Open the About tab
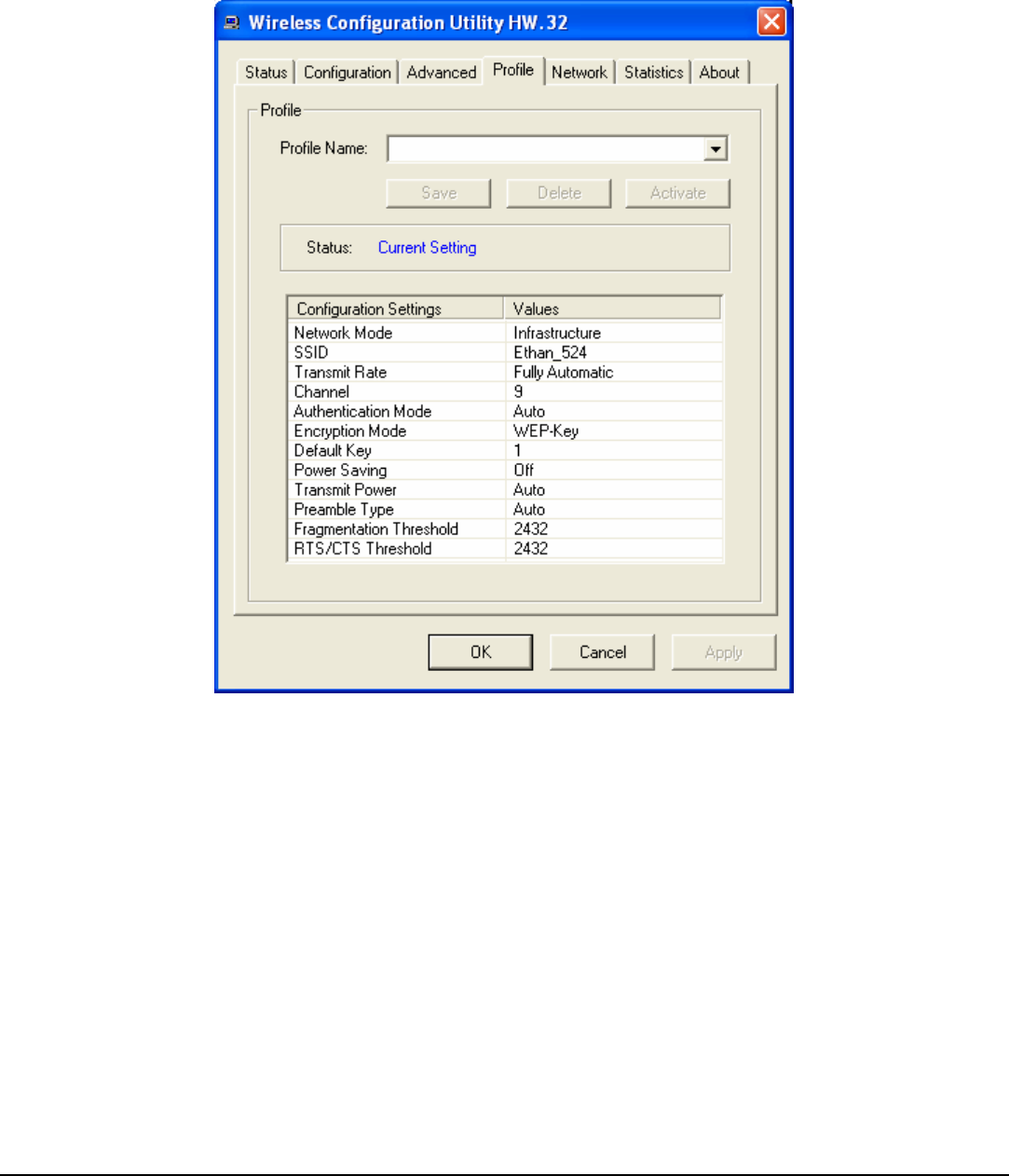Screen dimensions: 1009x1176 point(719,73)
